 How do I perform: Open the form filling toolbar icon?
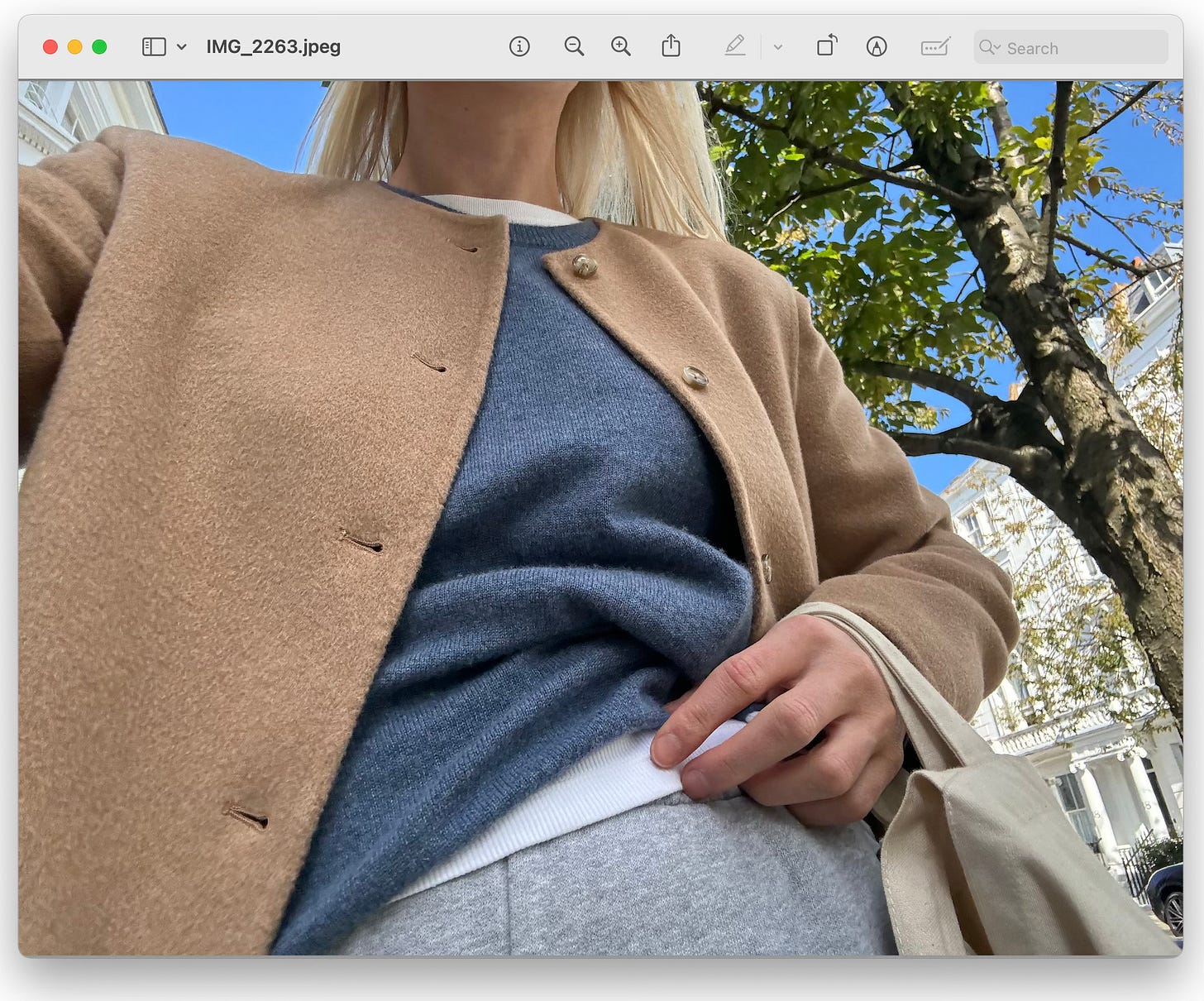click(935, 46)
